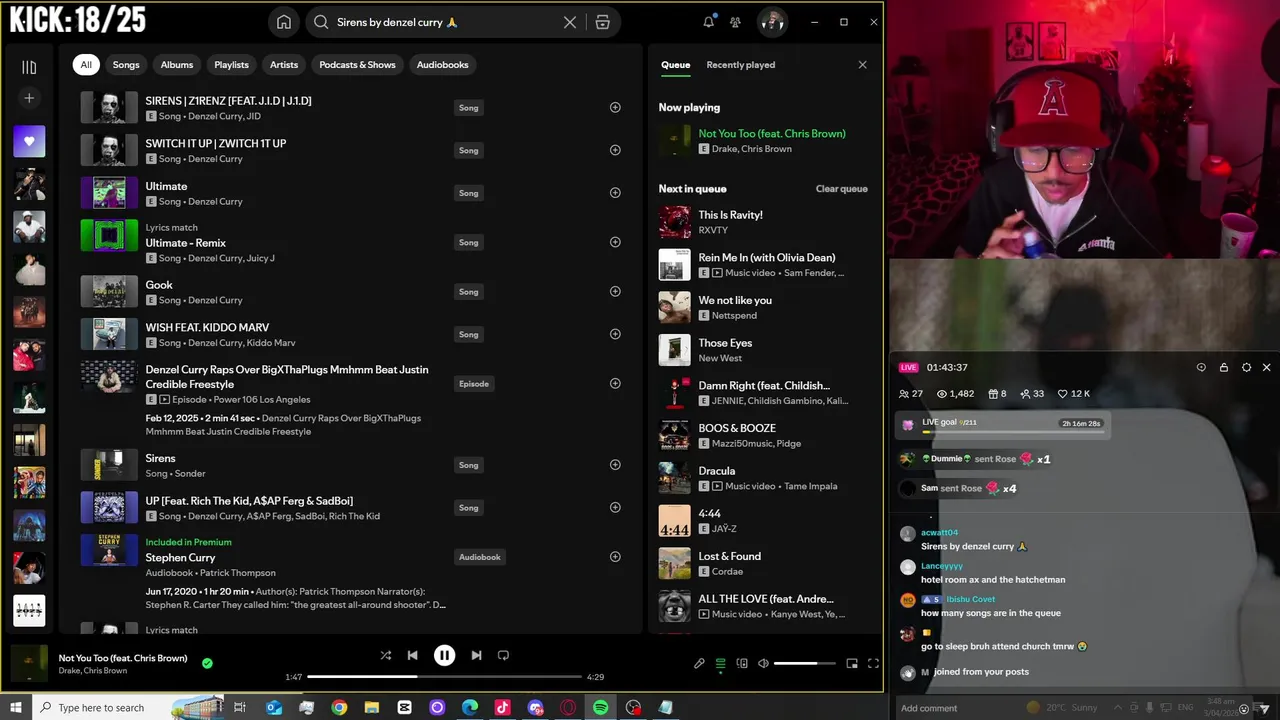Mute the speaker icon
Screen dimensions: 1280x720
763,663
